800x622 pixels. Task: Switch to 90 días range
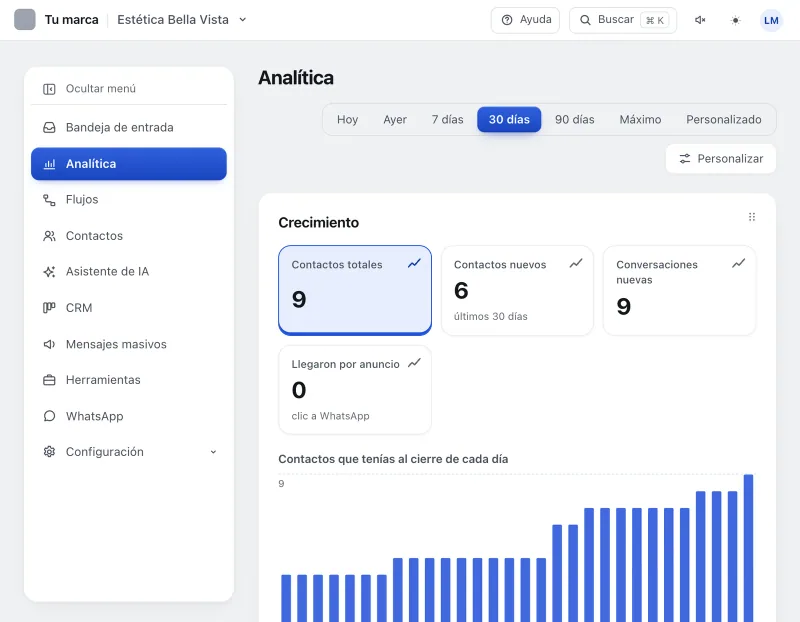pyautogui.click(x=574, y=119)
